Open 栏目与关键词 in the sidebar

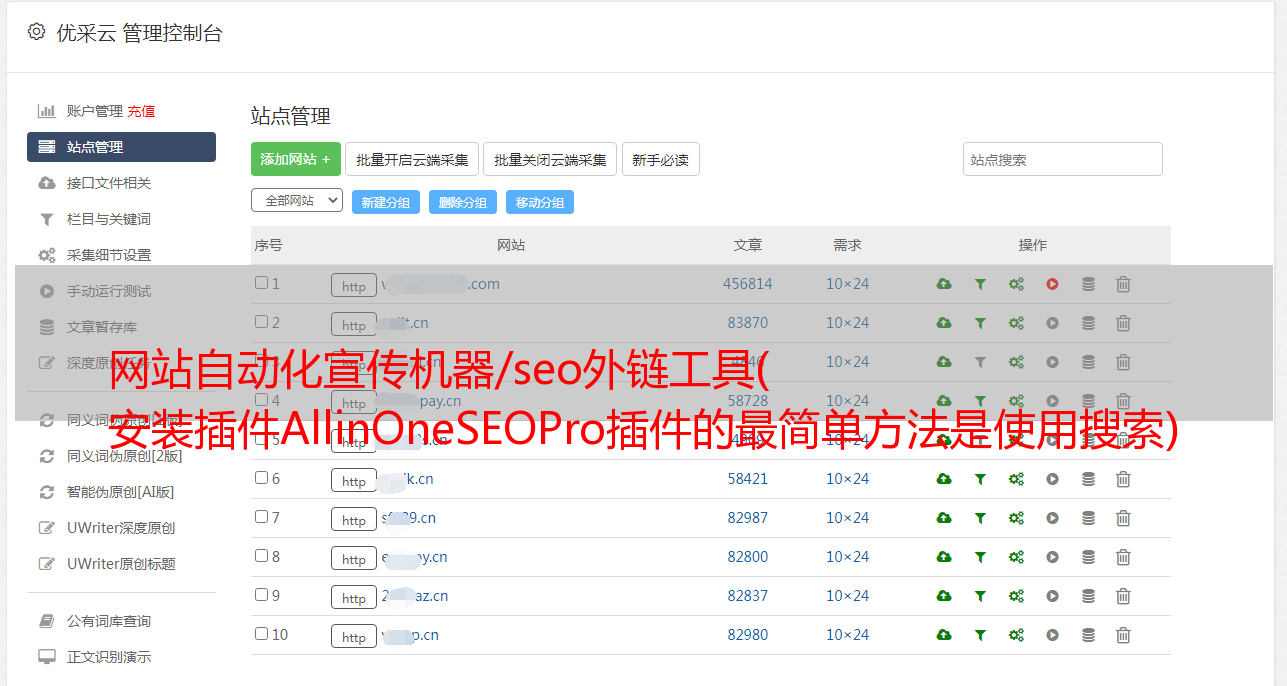tap(109, 219)
